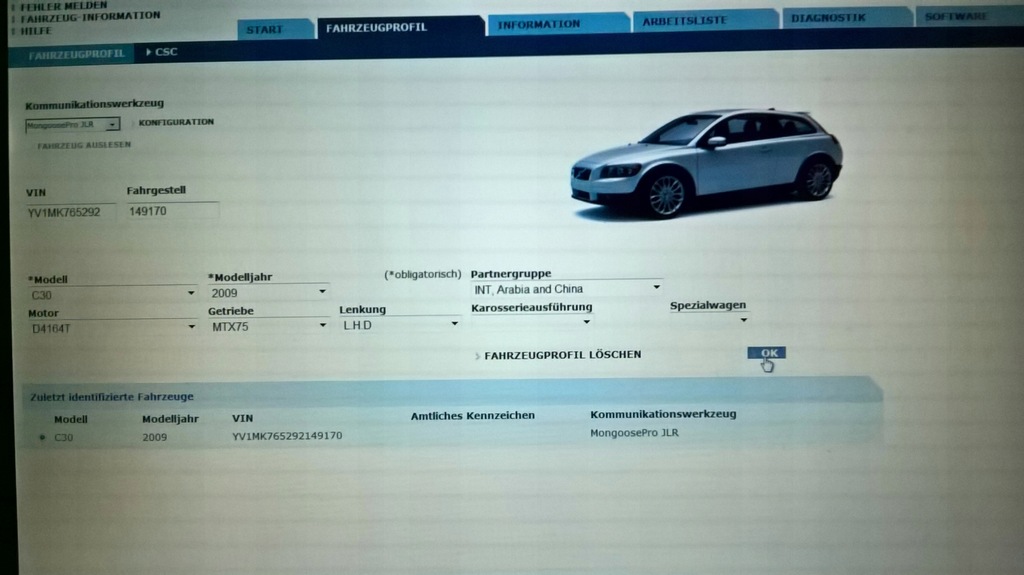Click the VIN input field
This screenshot has width=1024, height=575.
coord(71,212)
